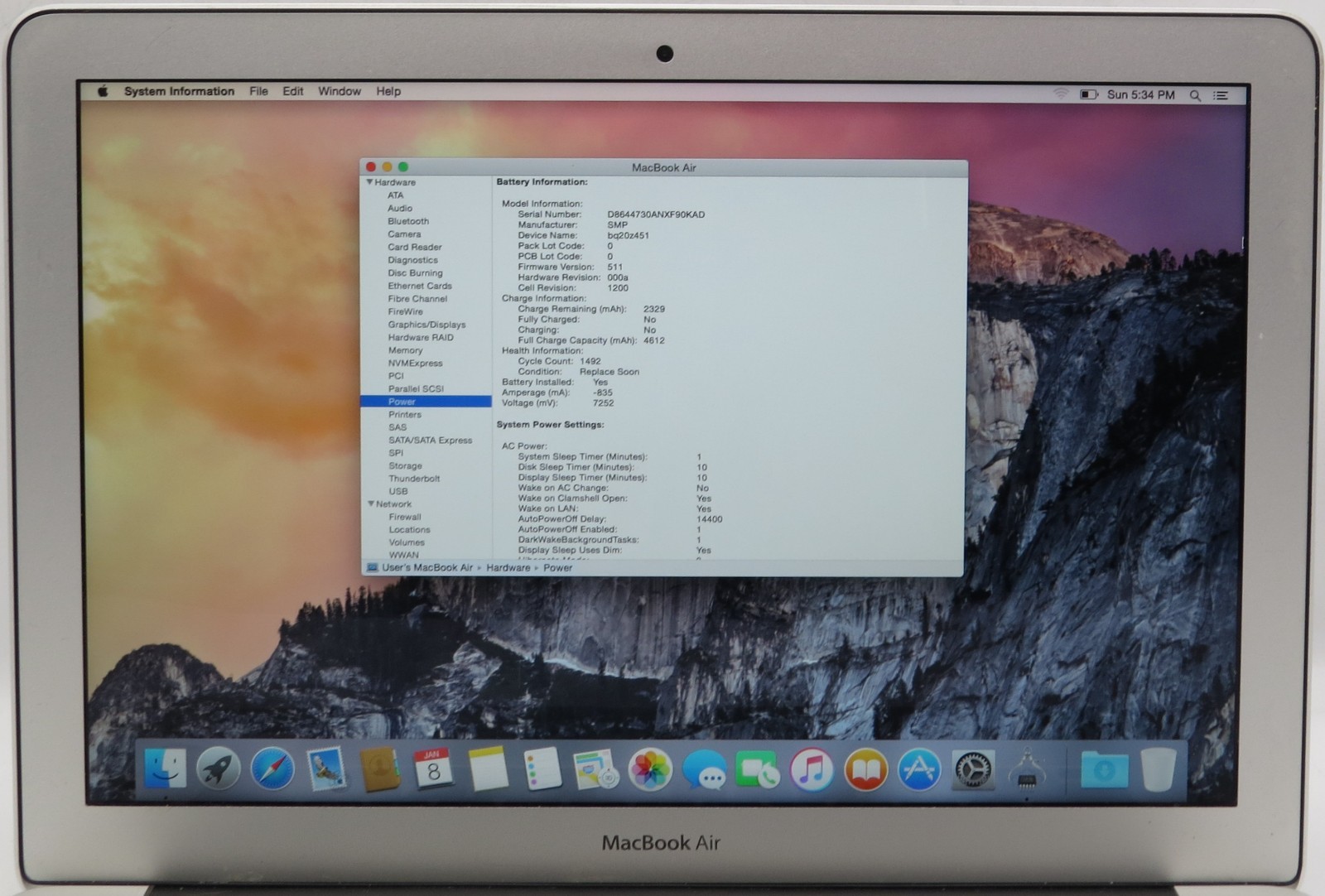Select Fibre Channel in the sidebar

417,298
